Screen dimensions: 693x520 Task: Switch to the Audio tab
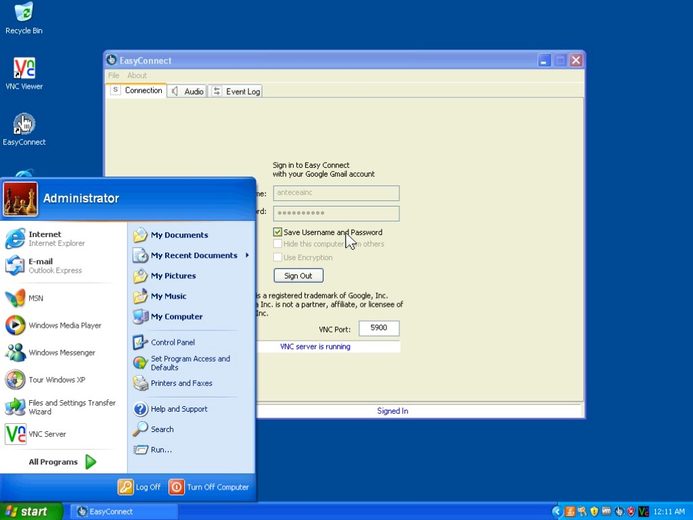(x=188, y=91)
